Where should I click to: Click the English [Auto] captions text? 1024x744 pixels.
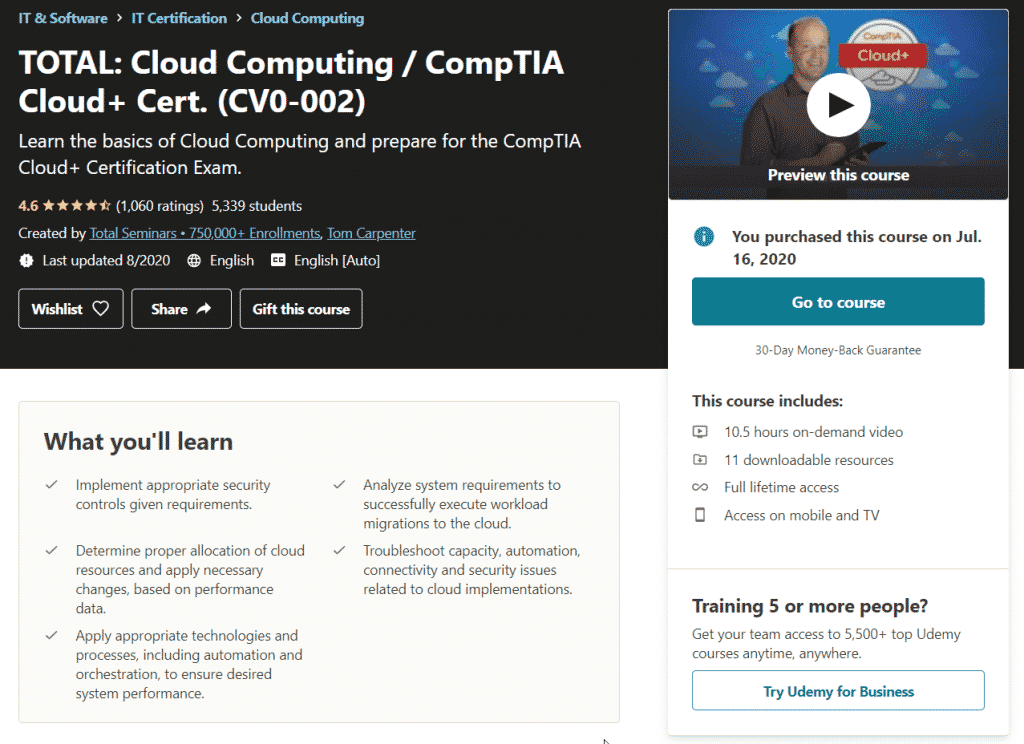(337, 261)
